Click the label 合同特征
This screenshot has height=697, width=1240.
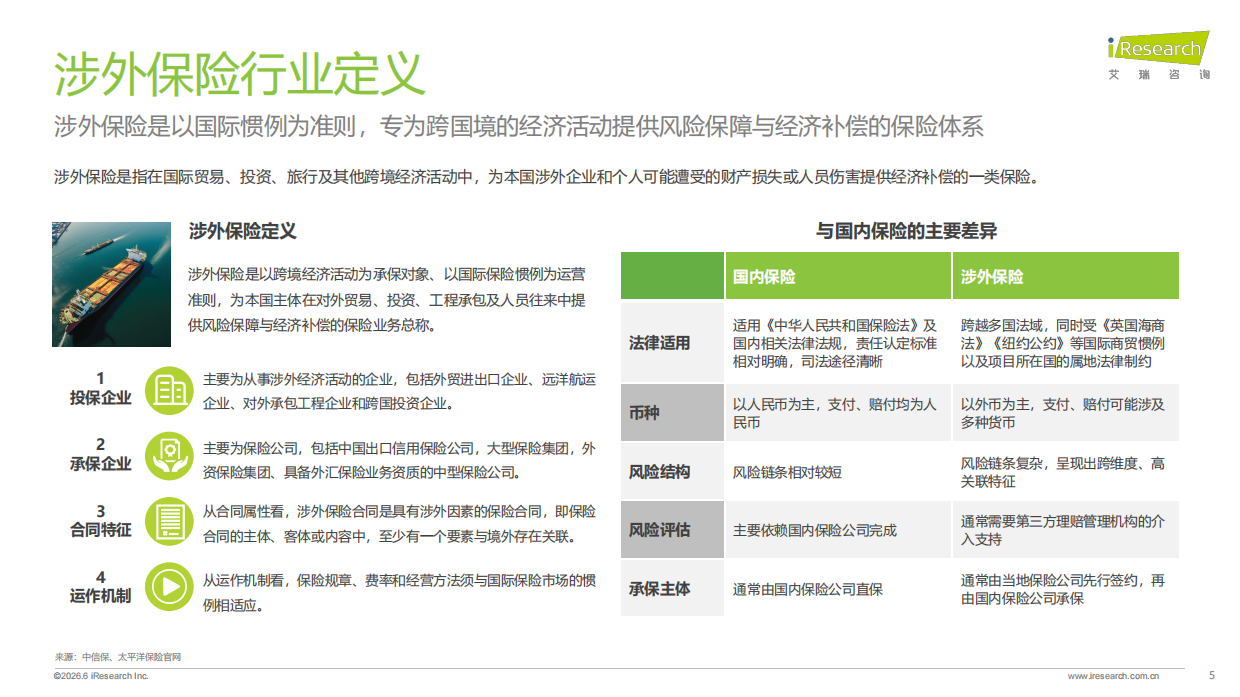pyautogui.click(x=100, y=530)
